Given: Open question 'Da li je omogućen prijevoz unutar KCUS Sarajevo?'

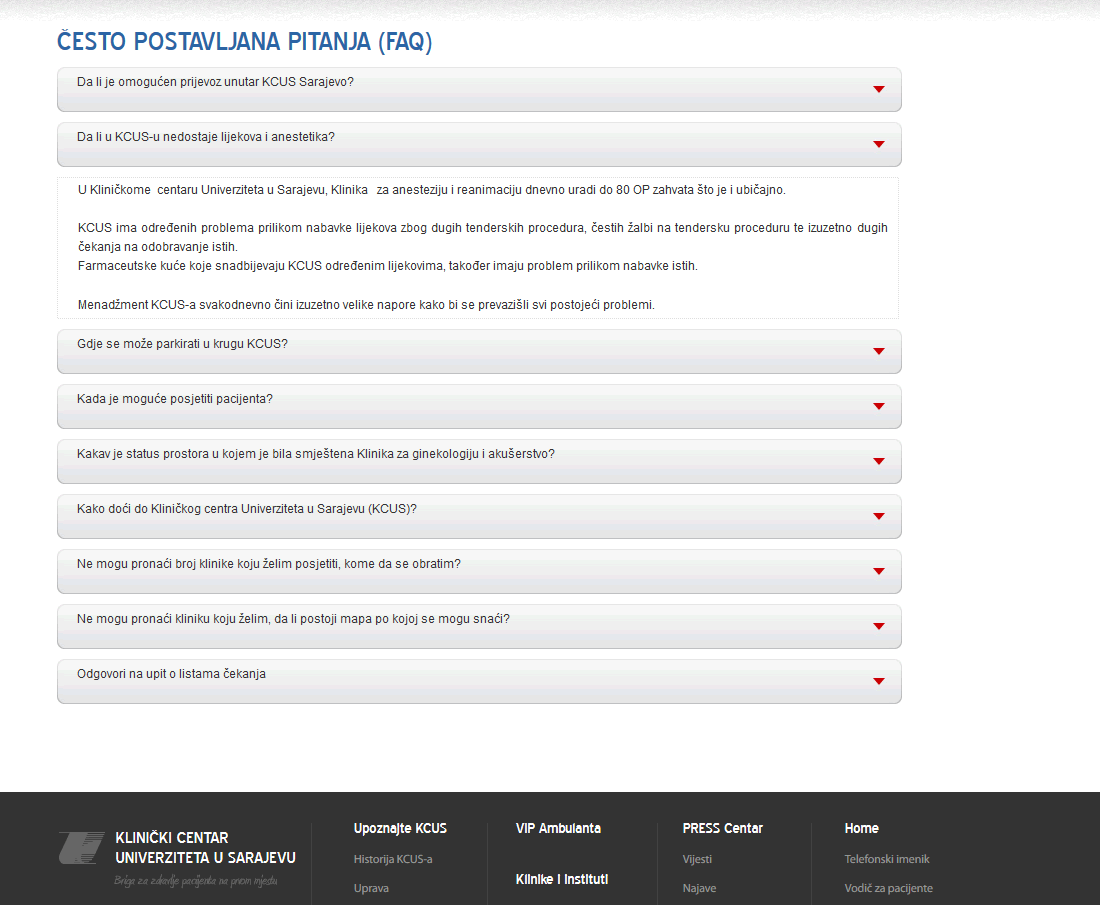Looking at the screenshot, I should [x=215, y=82].
